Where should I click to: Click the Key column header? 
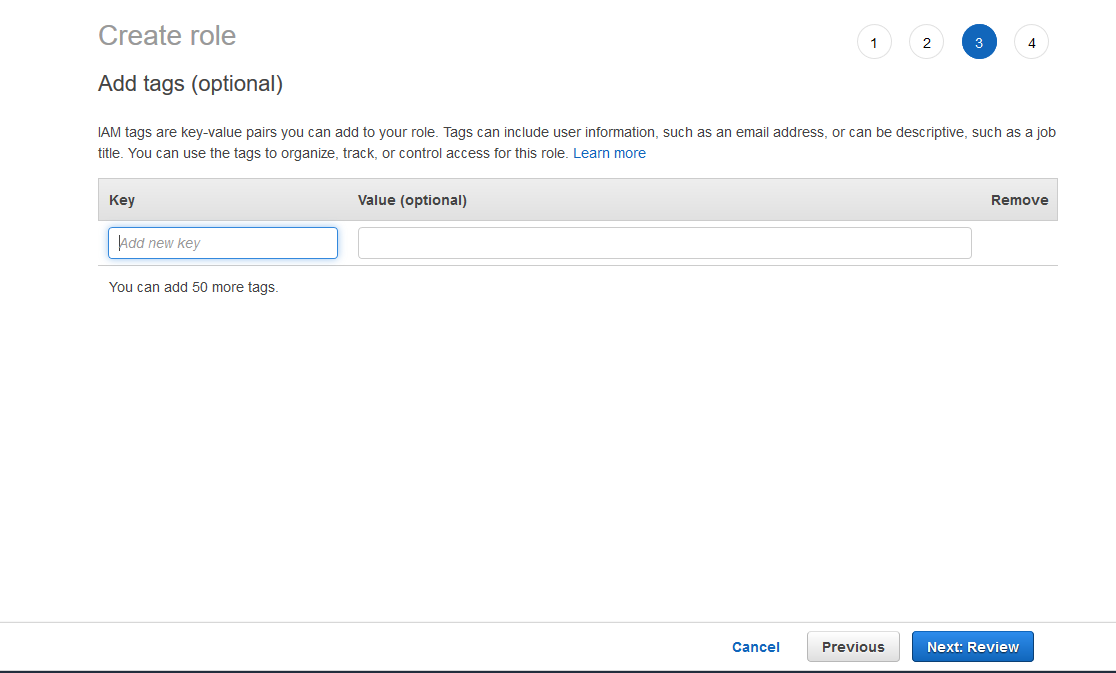coord(122,200)
